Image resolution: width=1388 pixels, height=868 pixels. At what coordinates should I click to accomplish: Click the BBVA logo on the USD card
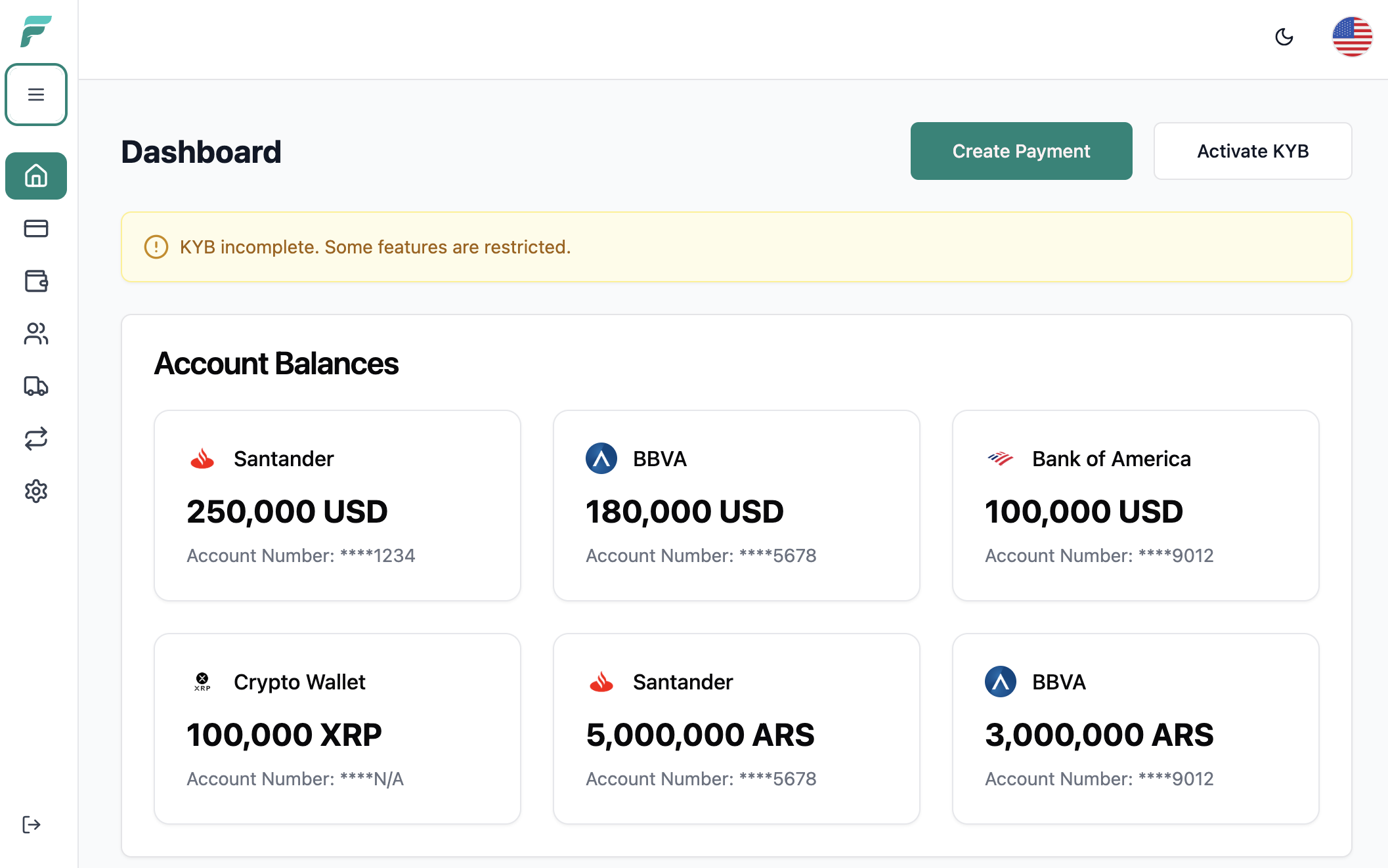601,458
